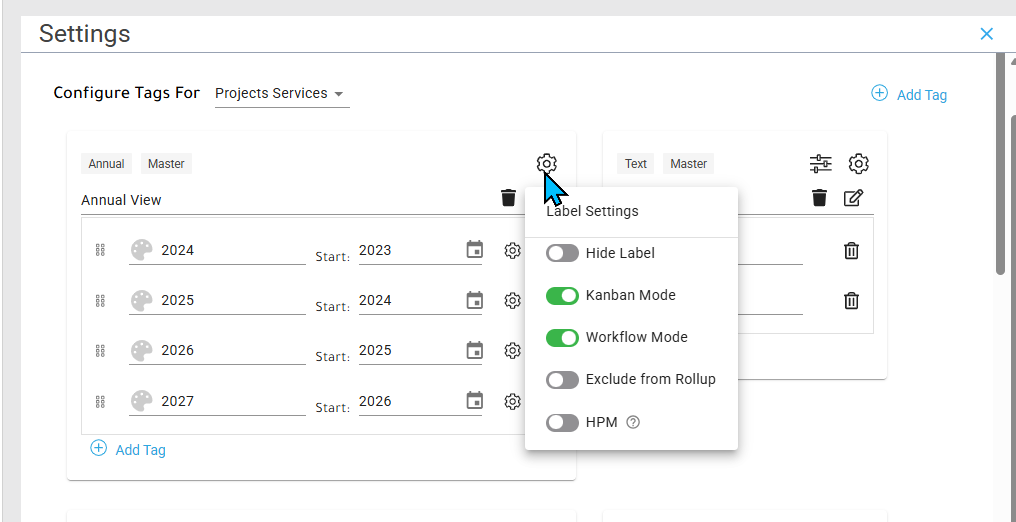Open gear settings for 2025 tag row
The width and height of the screenshot is (1016, 522).
coord(513,301)
